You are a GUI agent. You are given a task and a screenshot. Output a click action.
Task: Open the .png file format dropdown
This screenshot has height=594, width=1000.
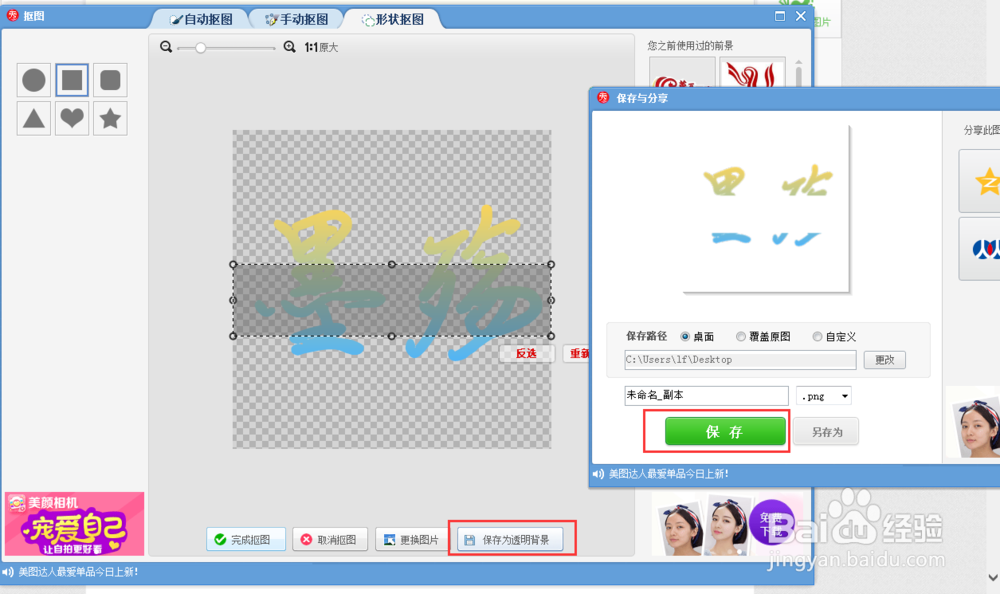point(824,396)
